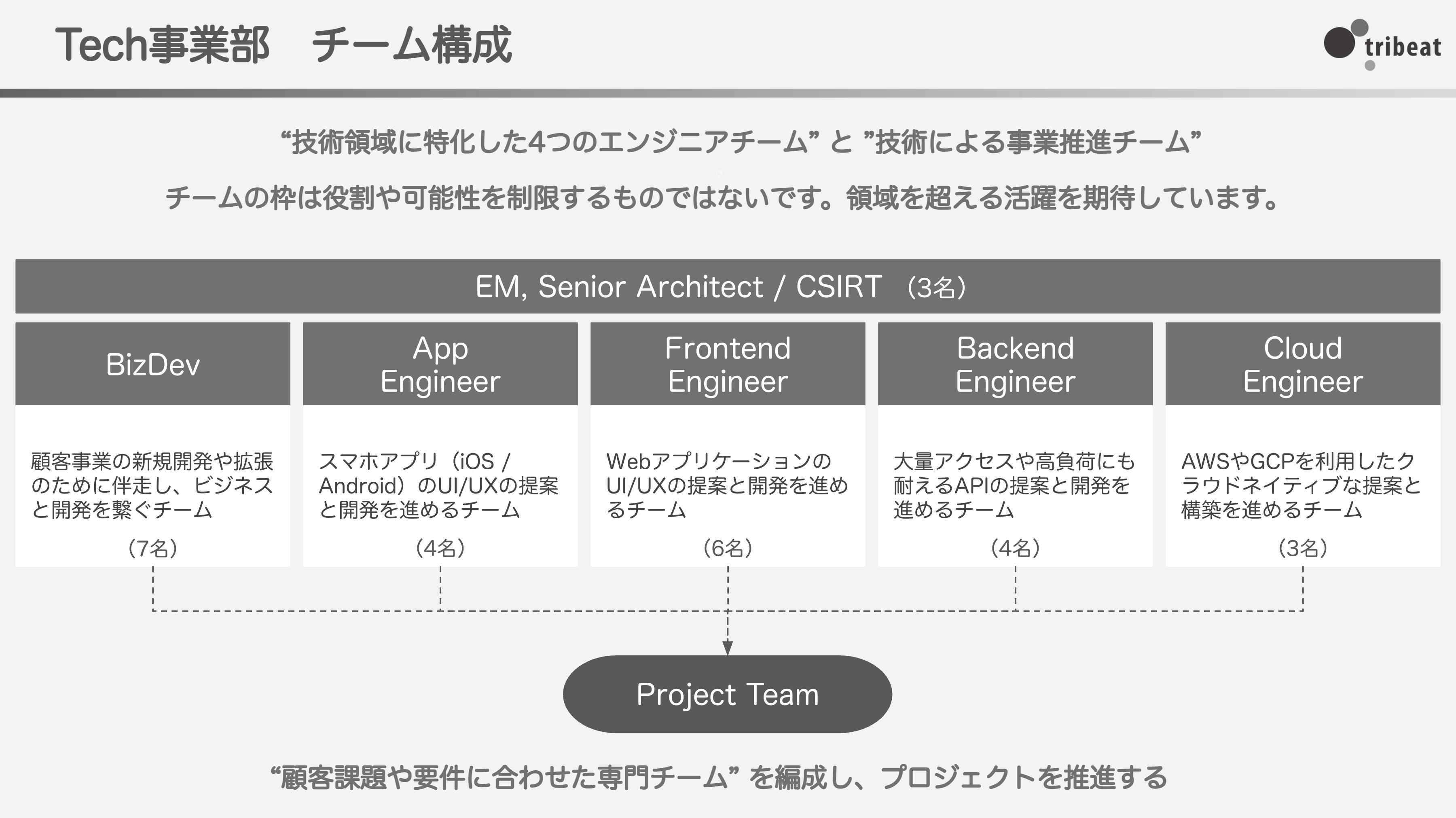The height and width of the screenshot is (818, 1456).
Task: Click the Project Team pill shape
Action: (728, 694)
